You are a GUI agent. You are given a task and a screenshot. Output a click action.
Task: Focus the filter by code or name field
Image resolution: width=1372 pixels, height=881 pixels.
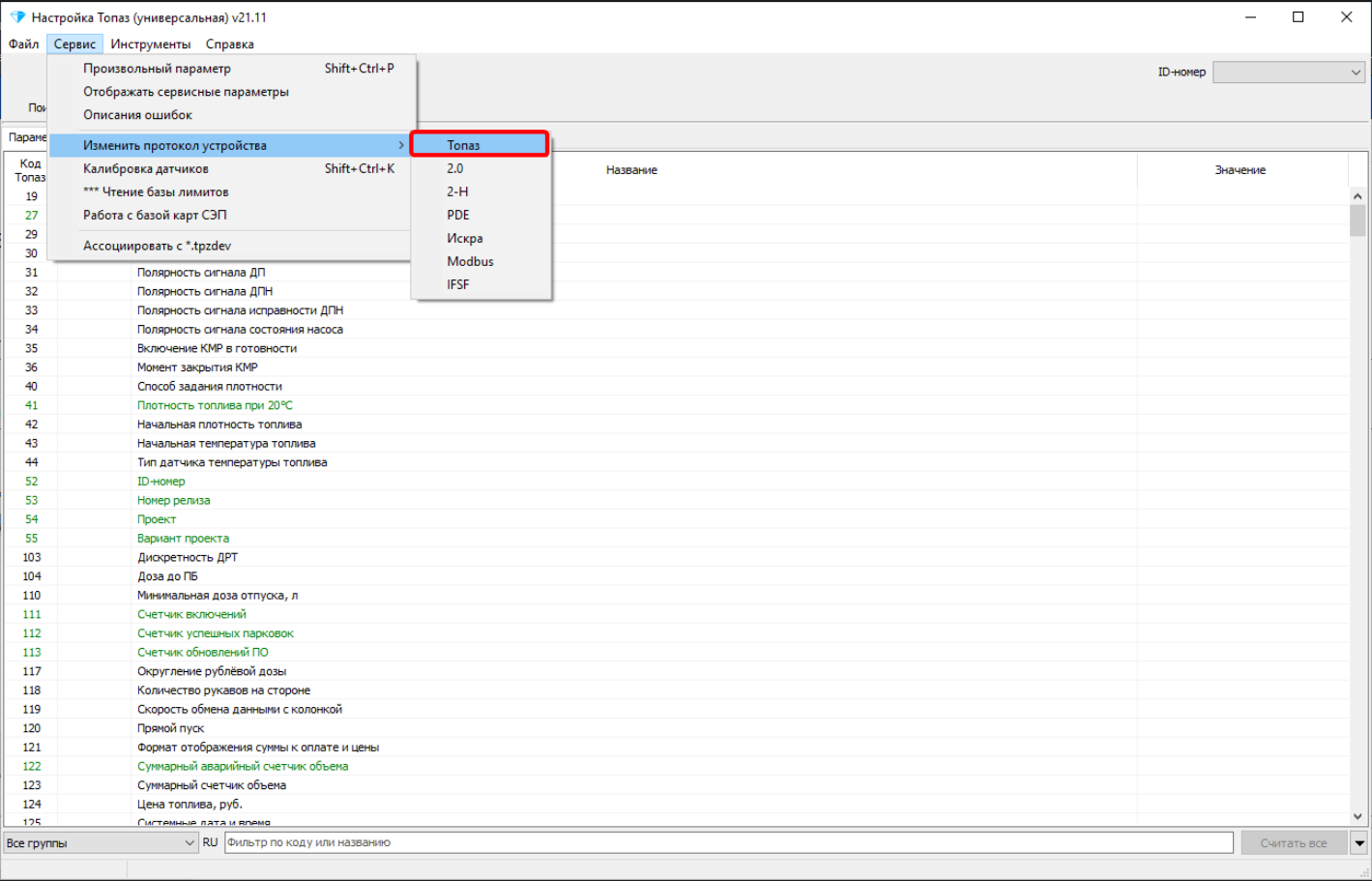[729, 842]
